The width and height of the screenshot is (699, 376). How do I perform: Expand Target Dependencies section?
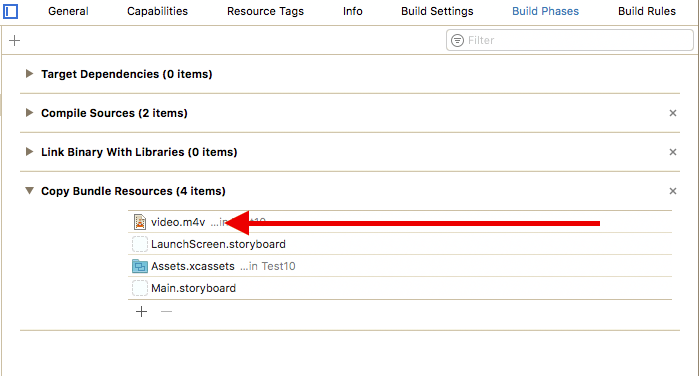(x=29, y=74)
